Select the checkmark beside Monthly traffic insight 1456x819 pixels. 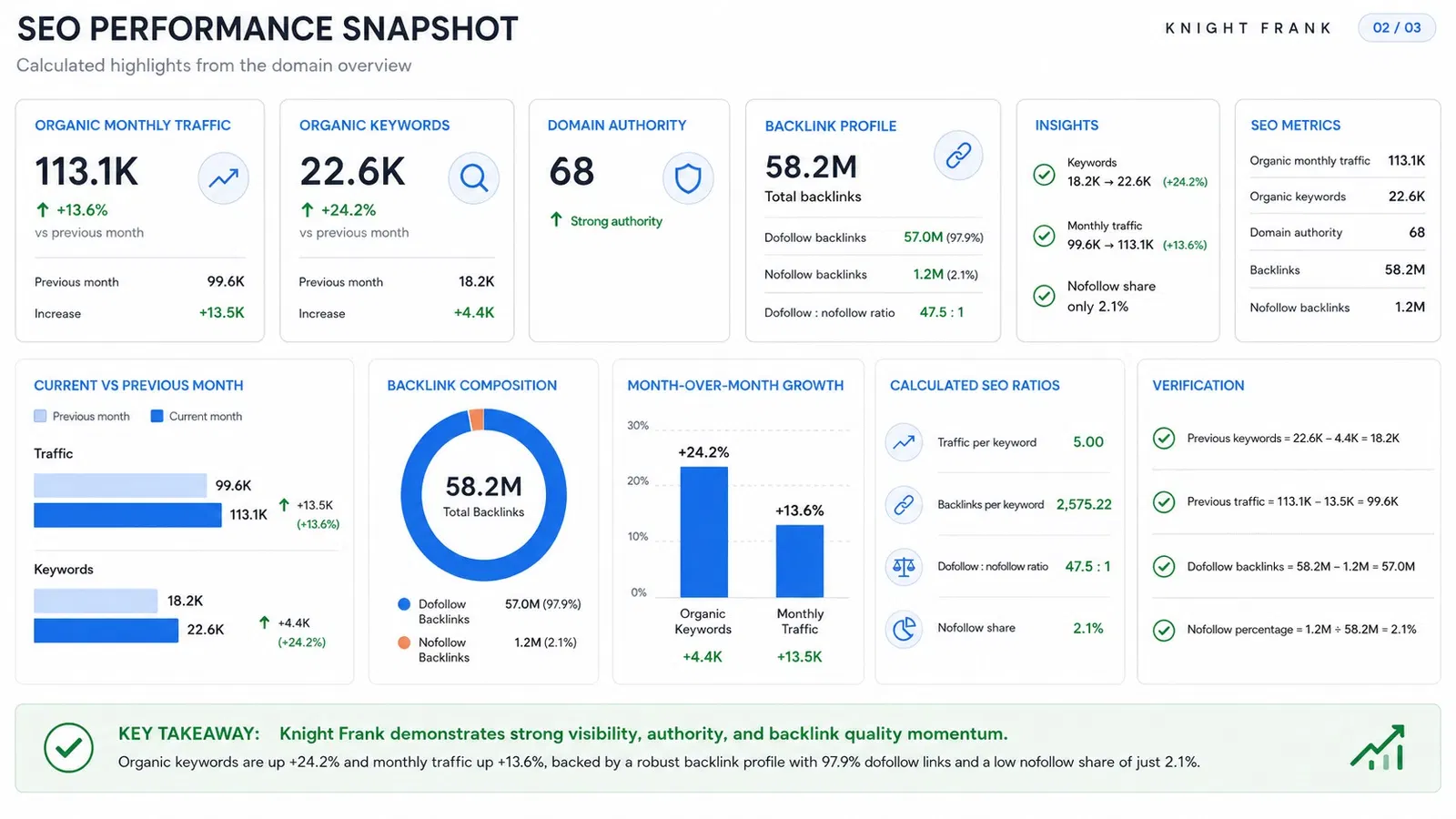click(1045, 237)
